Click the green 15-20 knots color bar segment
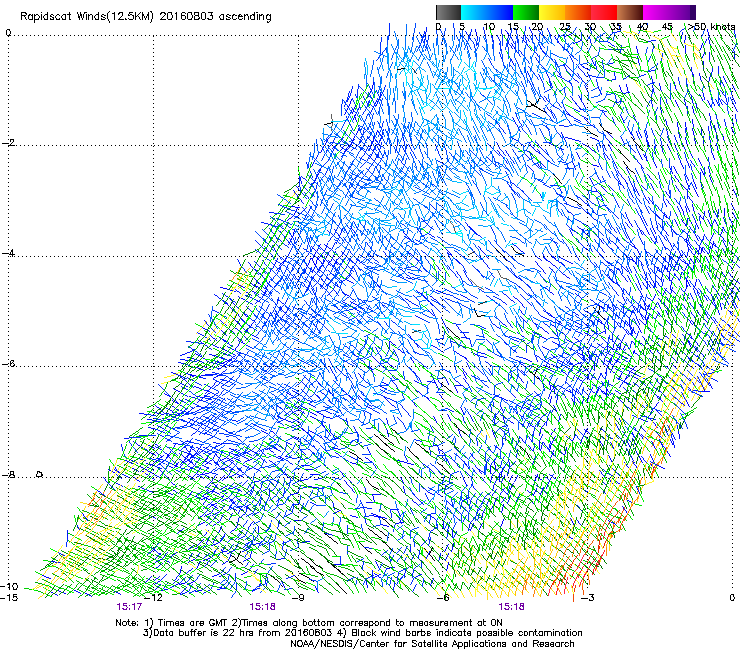Image resolution: width=740 pixels, height=650 pixels. pos(526,12)
